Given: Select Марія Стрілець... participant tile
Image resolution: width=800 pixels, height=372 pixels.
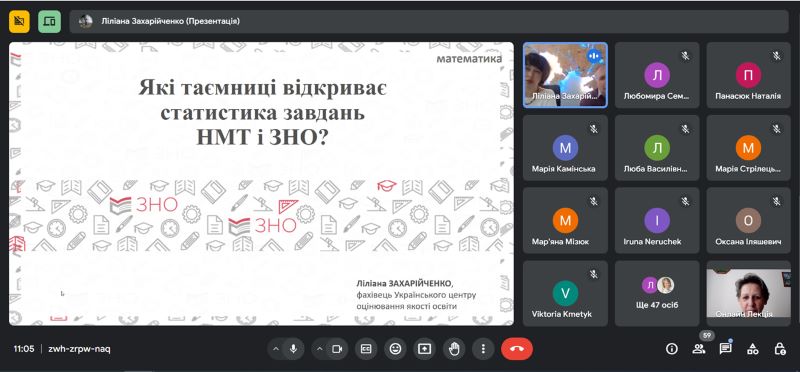Looking at the screenshot, I should point(748,148).
